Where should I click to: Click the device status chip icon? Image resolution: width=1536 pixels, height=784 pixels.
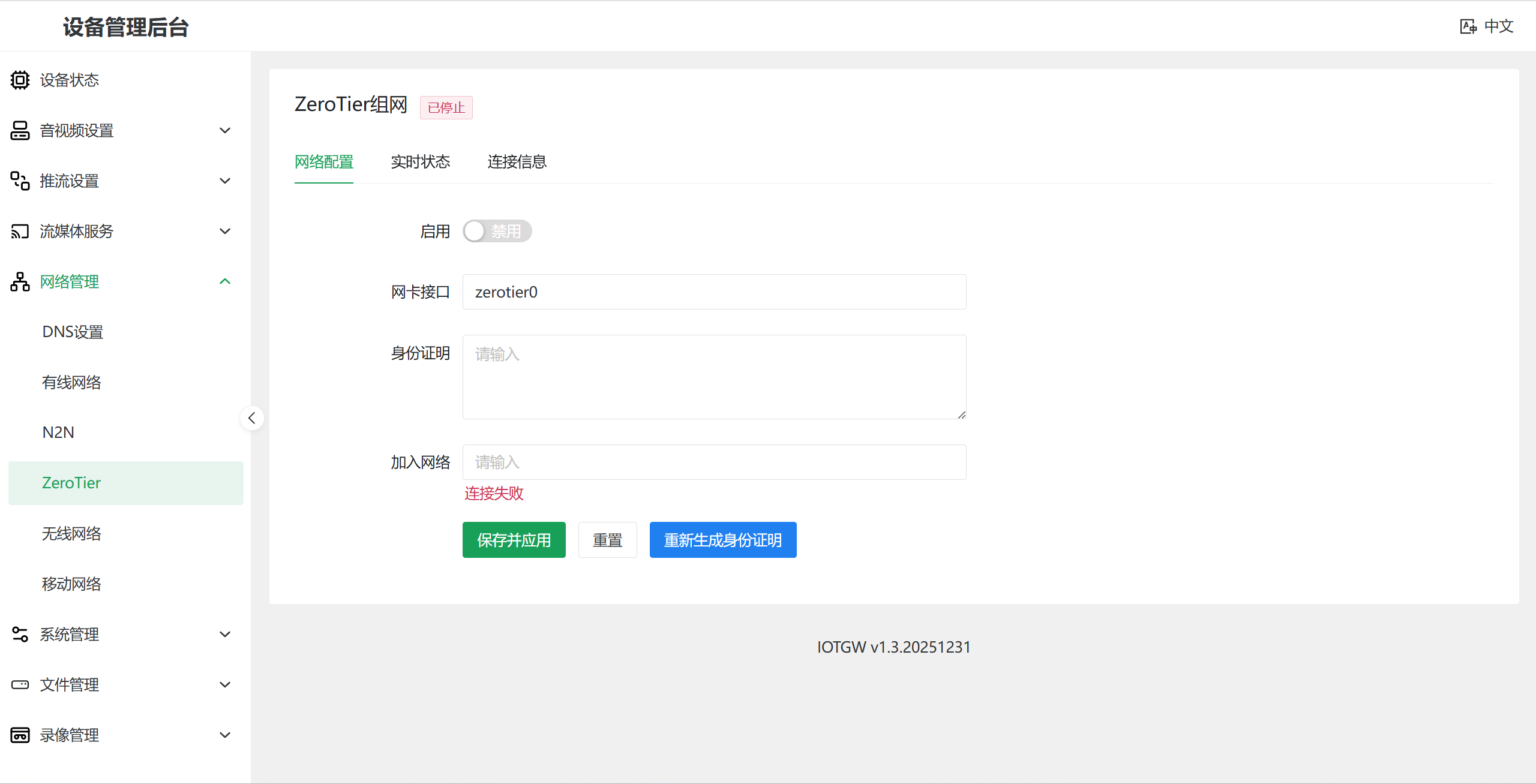20,80
